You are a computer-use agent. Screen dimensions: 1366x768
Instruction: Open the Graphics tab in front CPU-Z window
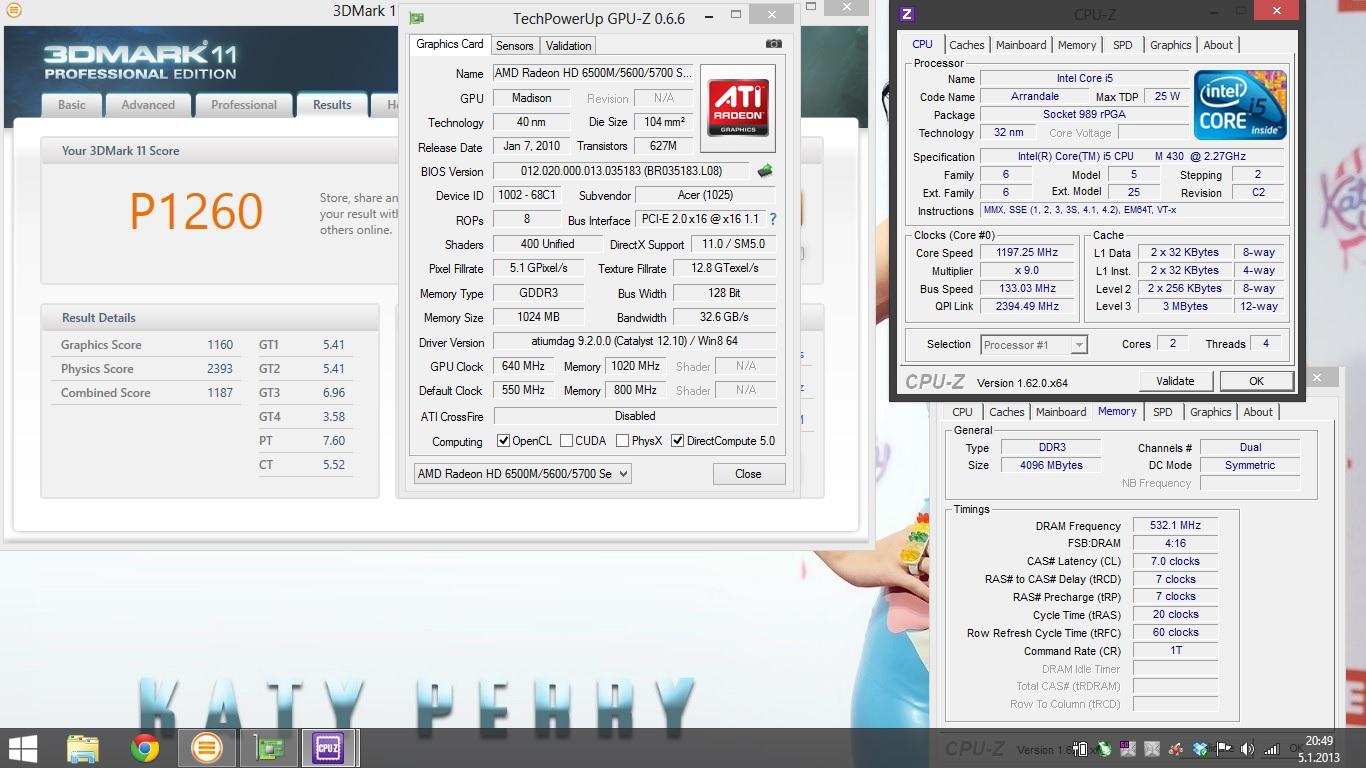coord(1170,45)
